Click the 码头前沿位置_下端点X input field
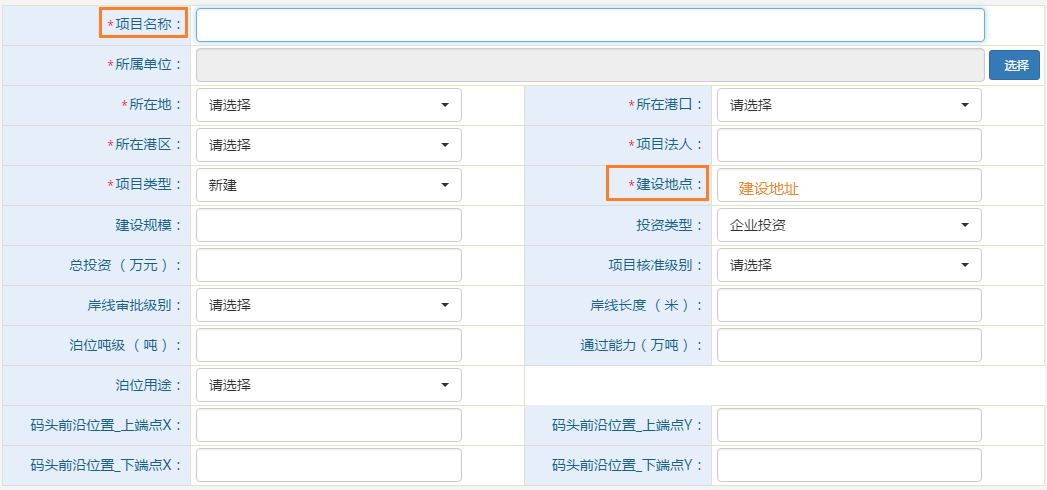This screenshot has height=490, width=1047. (x=328, y=465)
